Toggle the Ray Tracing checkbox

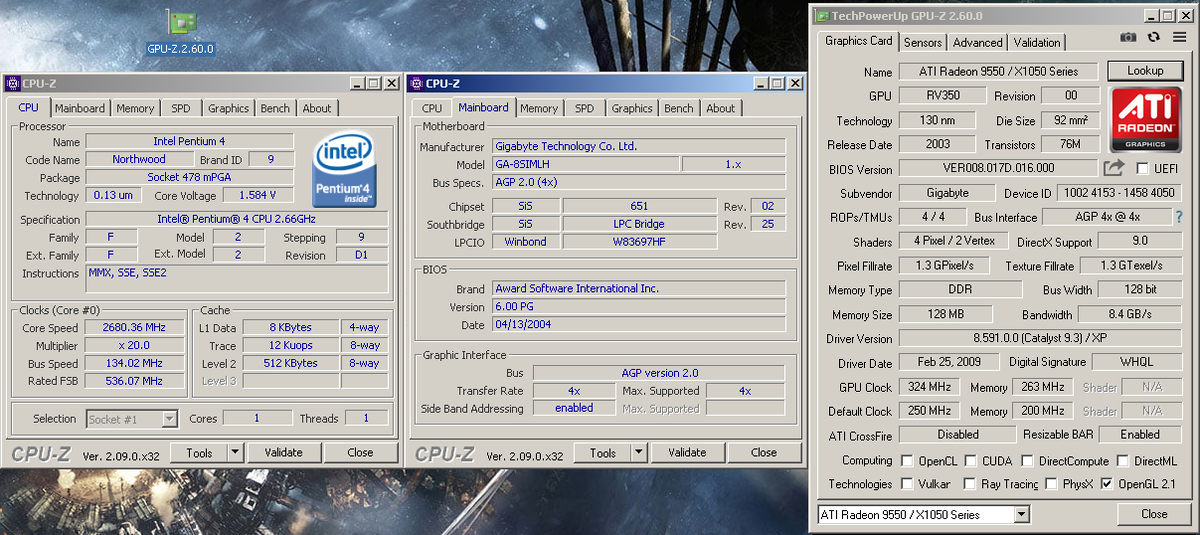969,484
